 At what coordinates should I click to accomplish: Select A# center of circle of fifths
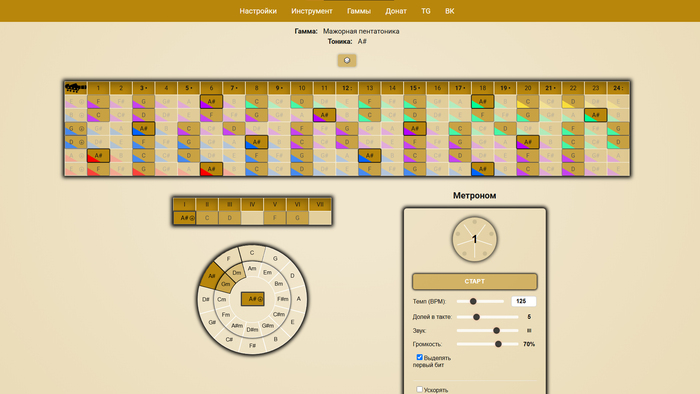(x=253, y=299)
